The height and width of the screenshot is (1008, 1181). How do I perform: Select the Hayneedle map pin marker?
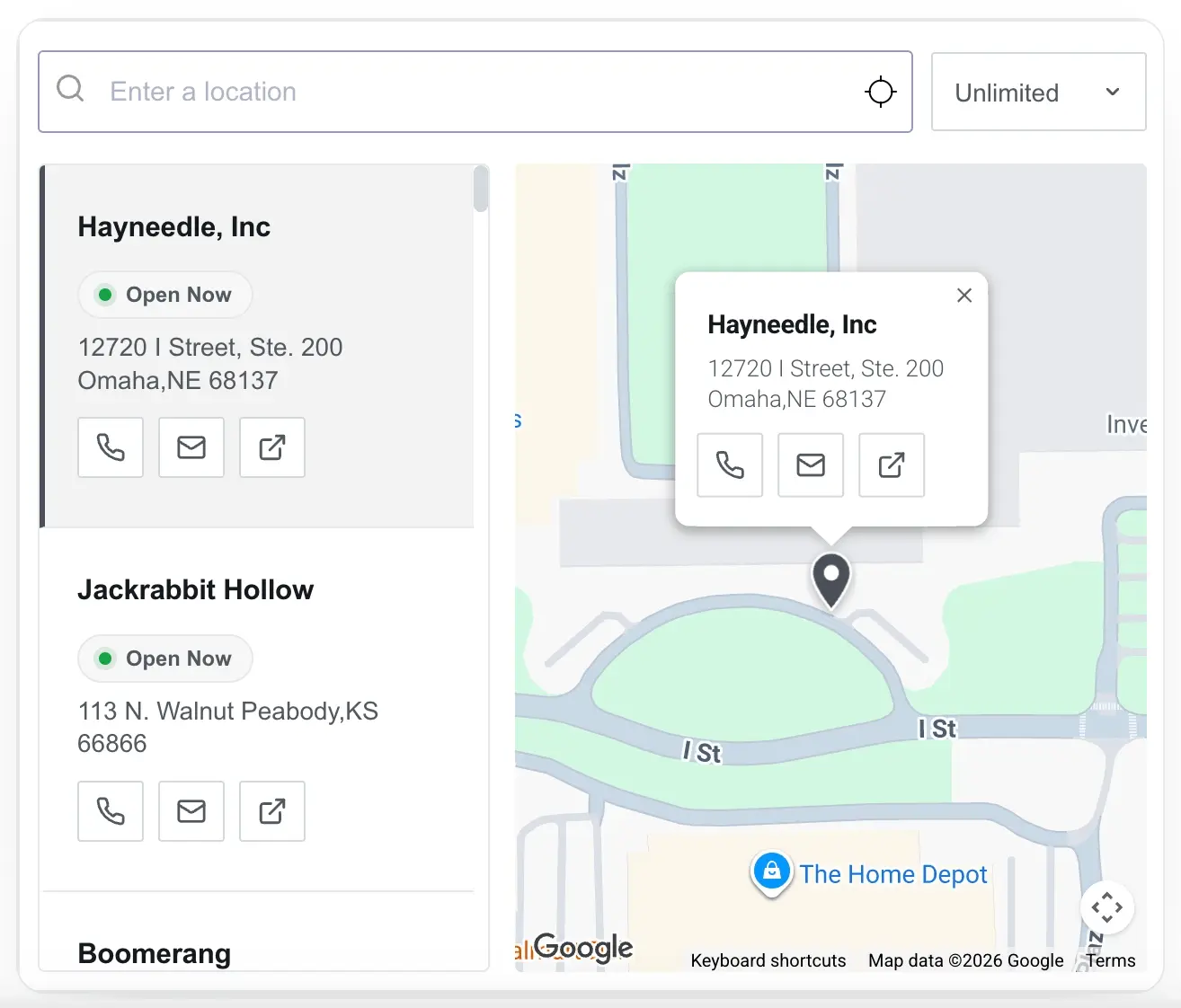[831, 580]
